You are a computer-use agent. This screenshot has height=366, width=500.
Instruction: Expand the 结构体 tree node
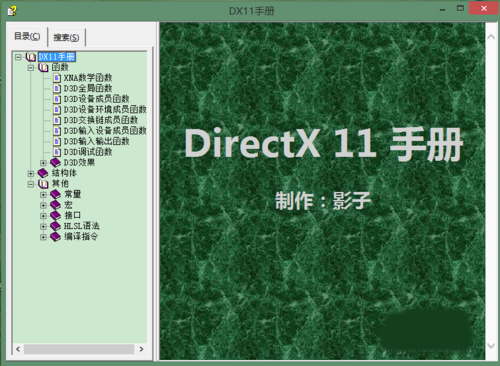tap(31, 174)
